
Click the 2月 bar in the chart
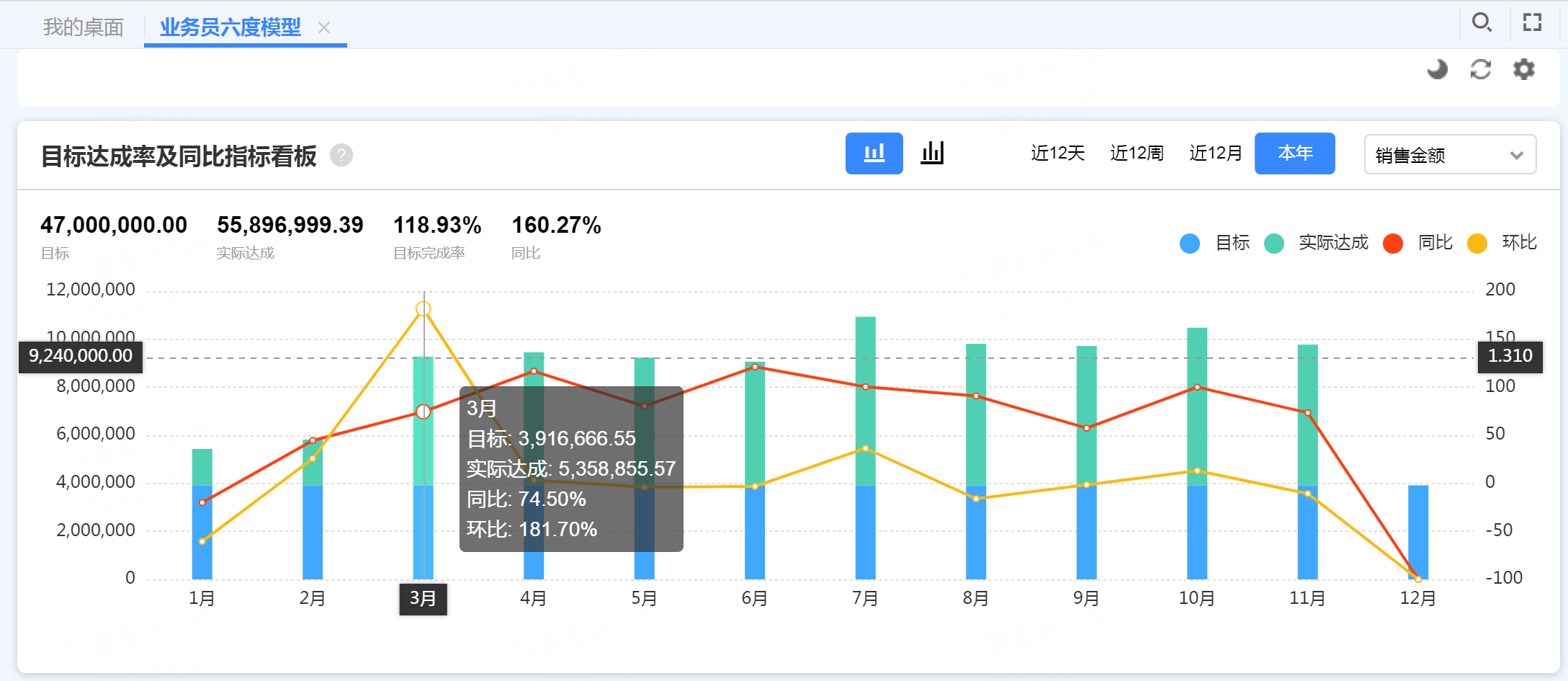[x=313, y=509]
